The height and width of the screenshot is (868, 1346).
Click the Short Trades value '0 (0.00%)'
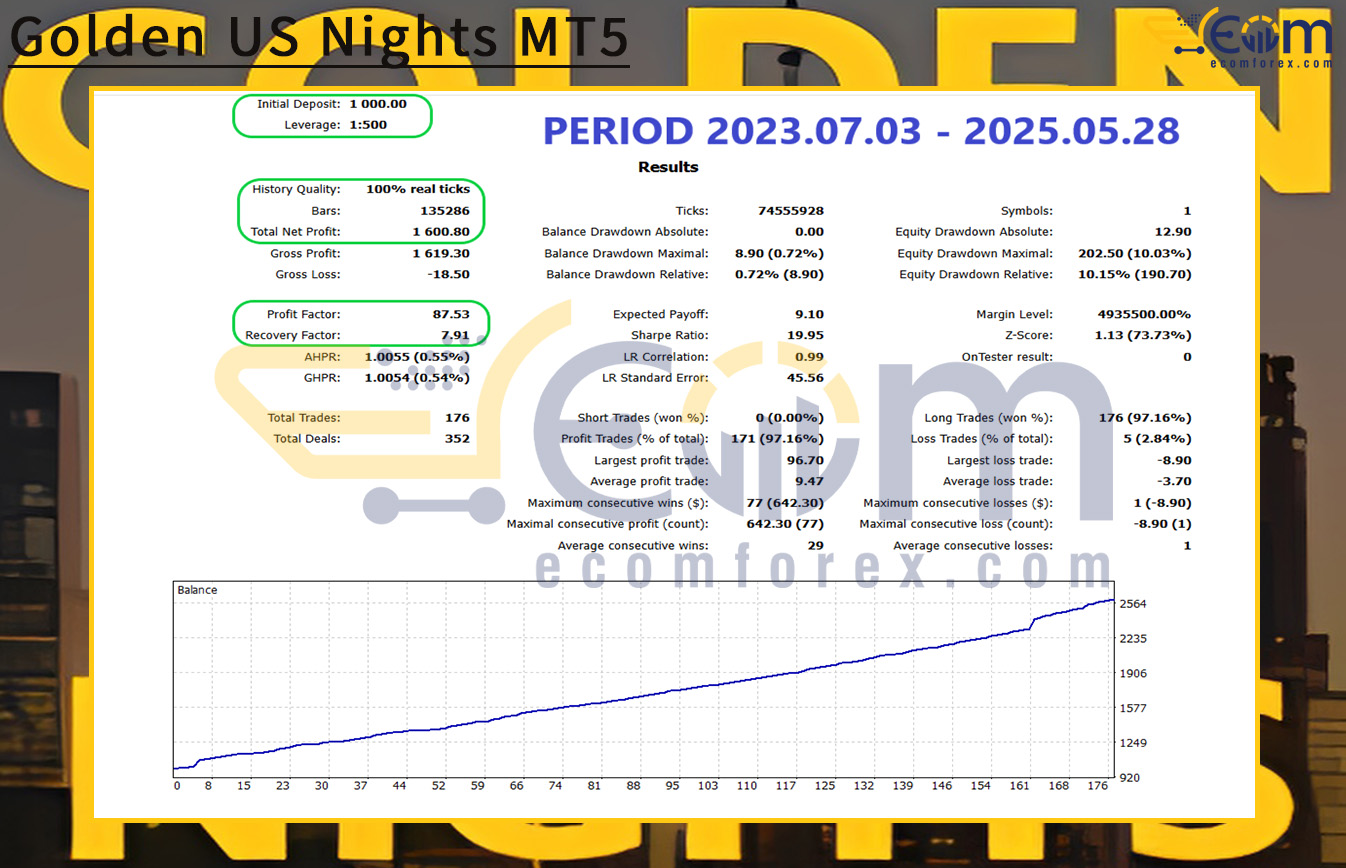tap(790, 418)
